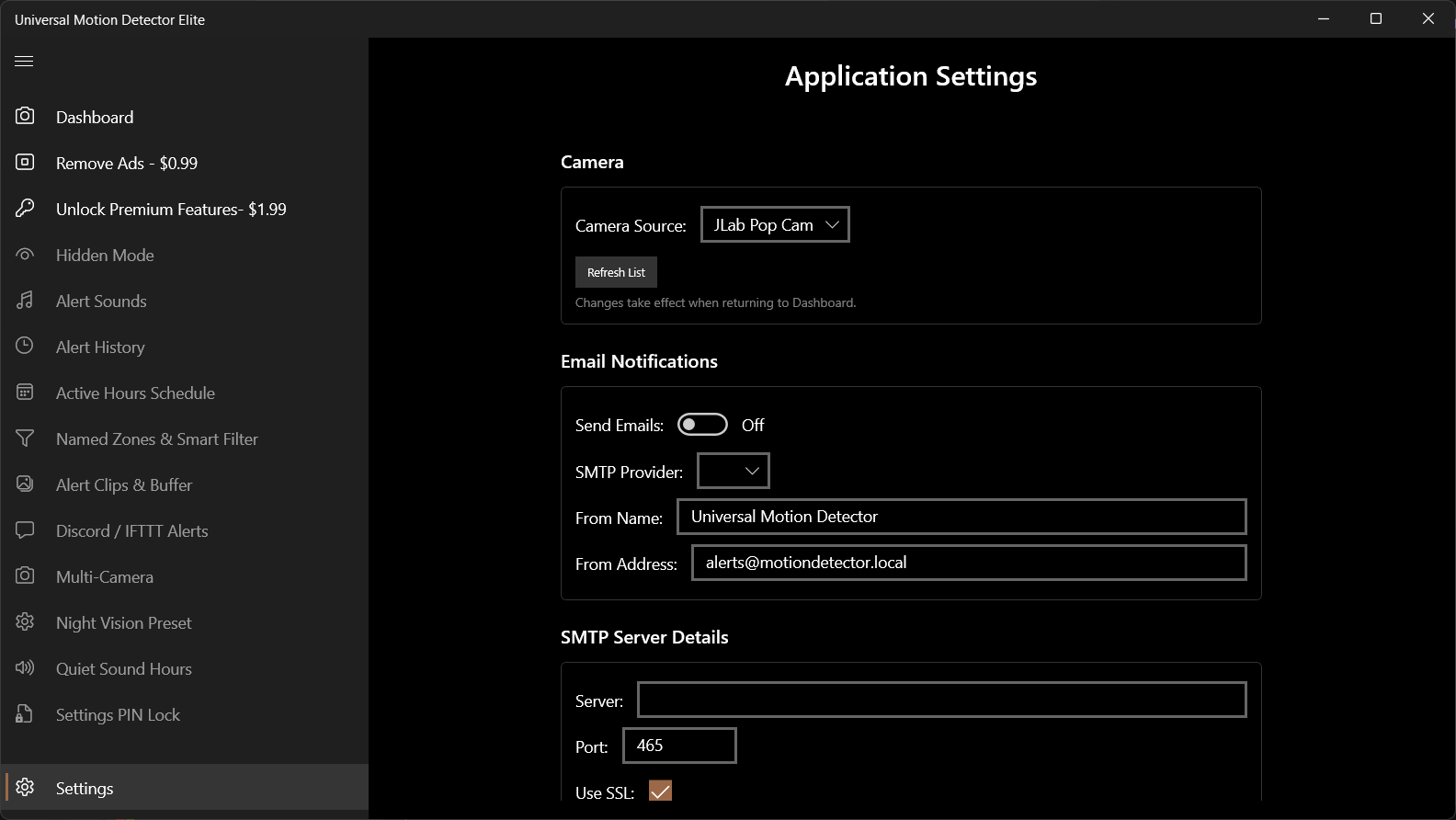Click the From Address input field

969,563
